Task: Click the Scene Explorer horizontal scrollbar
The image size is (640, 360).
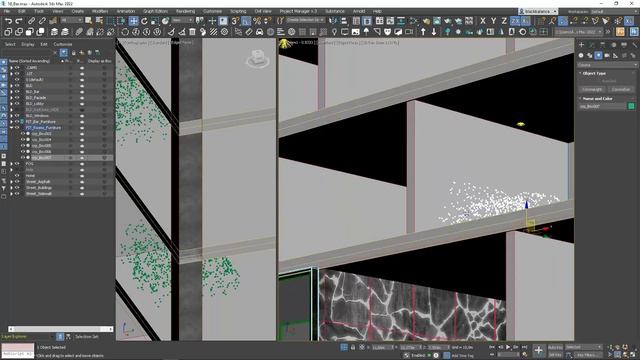Action: [60, 329]
